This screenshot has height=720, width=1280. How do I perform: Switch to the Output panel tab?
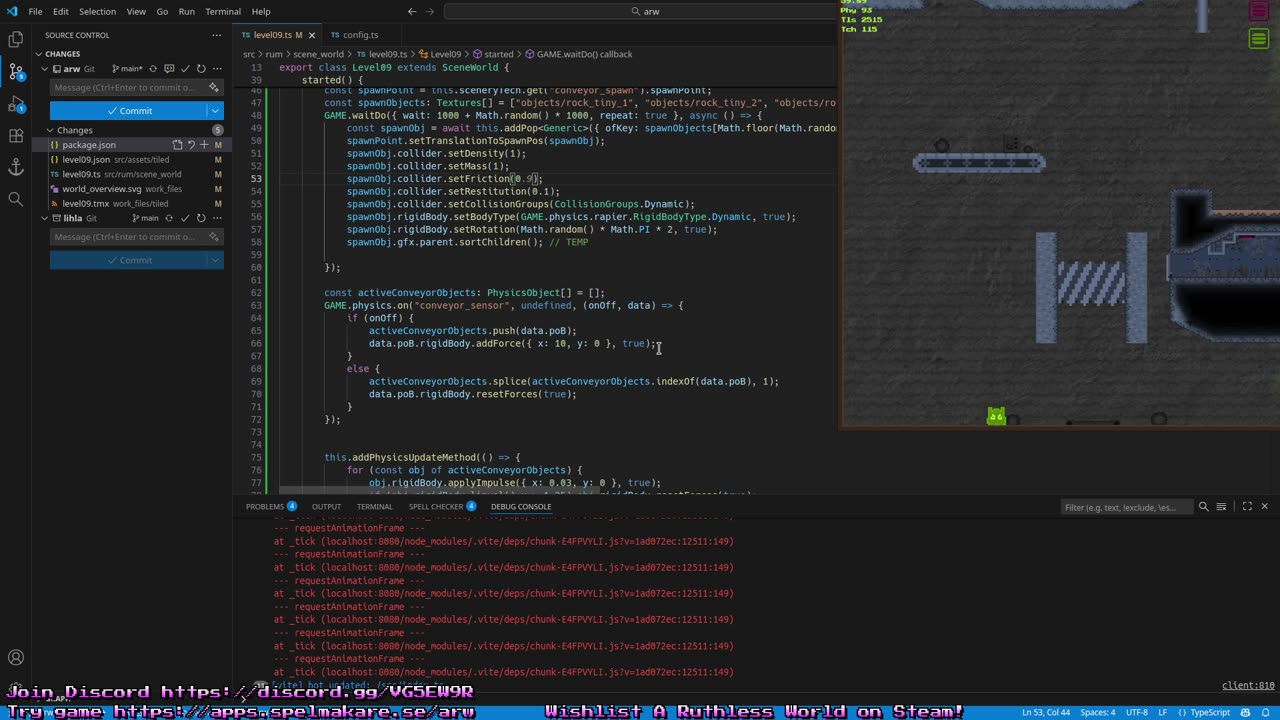326,507
